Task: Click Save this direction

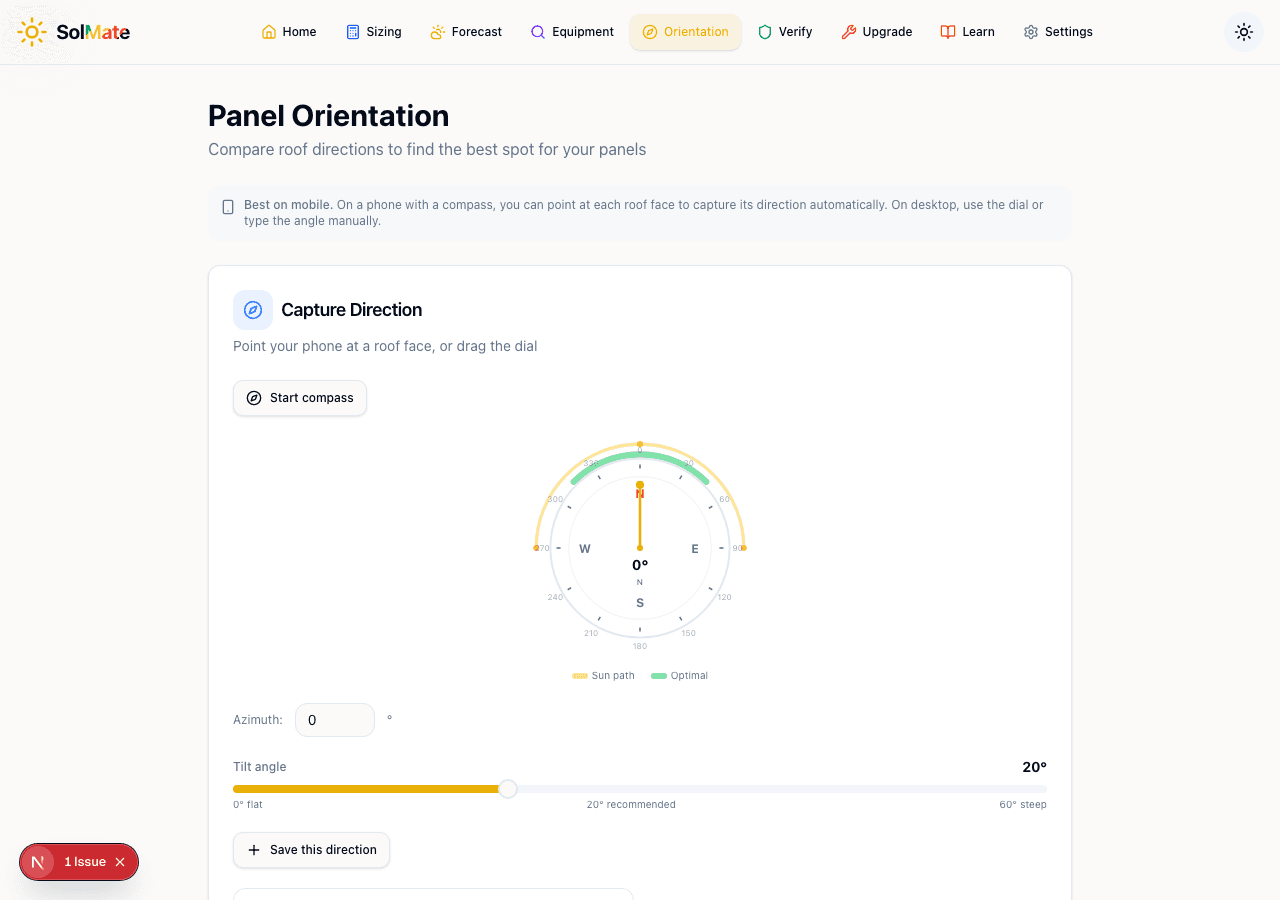Action: 311,850
